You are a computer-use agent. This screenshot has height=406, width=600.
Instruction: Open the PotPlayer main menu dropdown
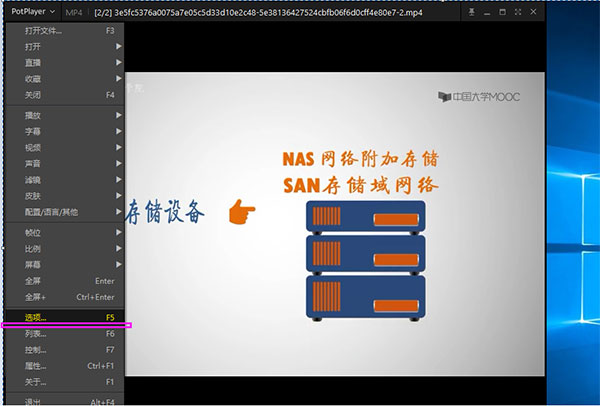tap(32, 11)
